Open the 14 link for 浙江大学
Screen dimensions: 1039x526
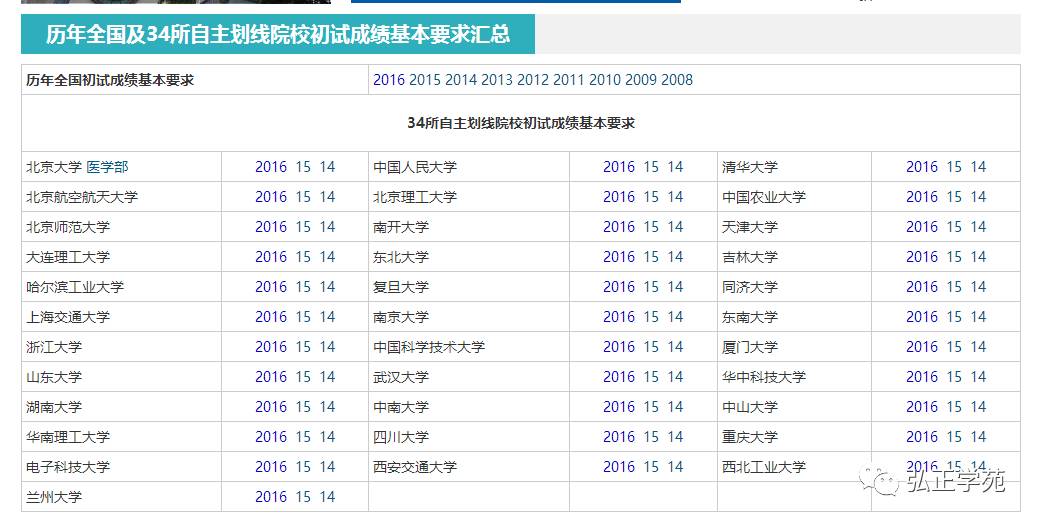[x=327, y=346]
